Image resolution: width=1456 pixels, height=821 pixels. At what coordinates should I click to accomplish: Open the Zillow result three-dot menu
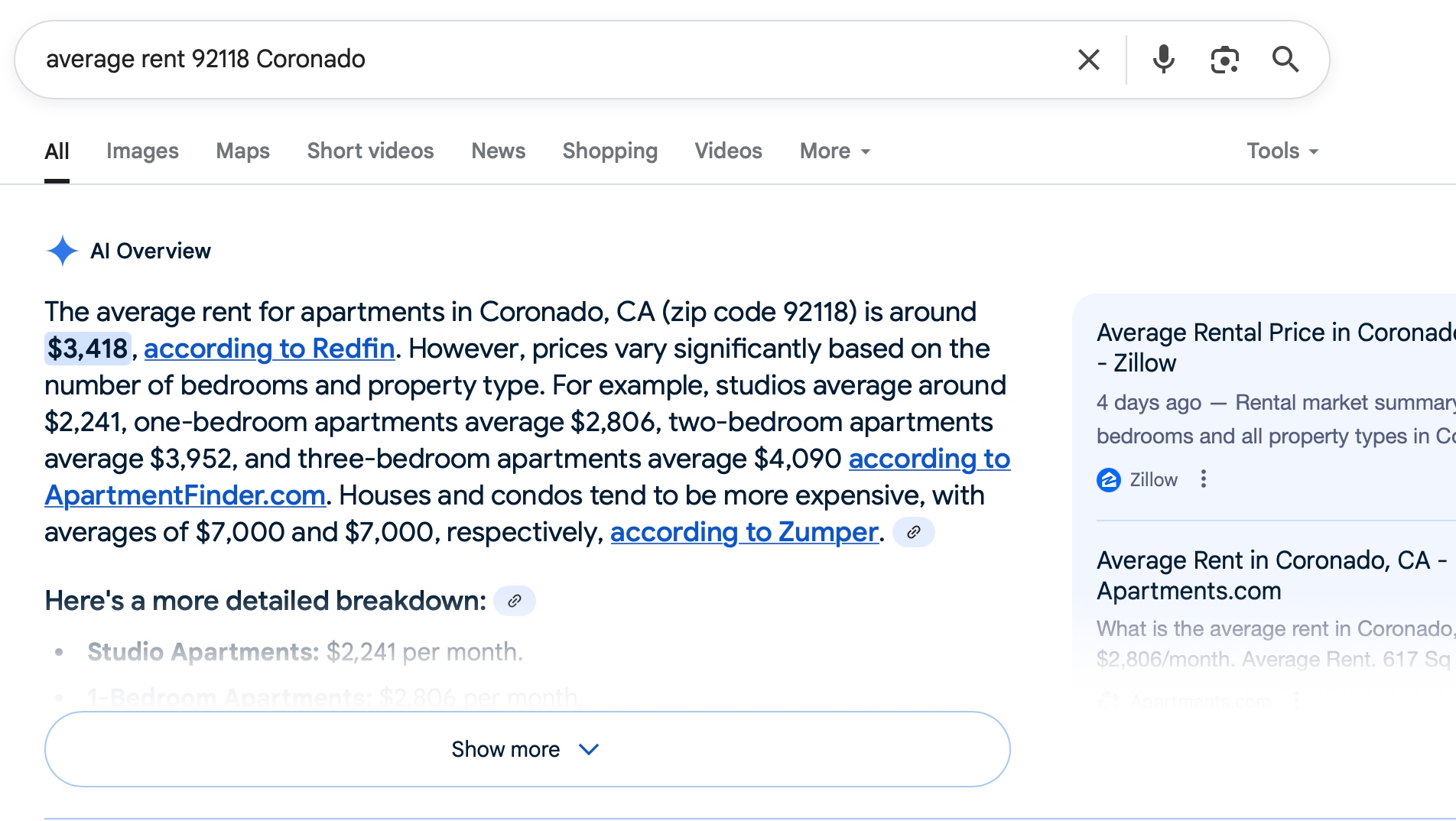click(1204, 479)
